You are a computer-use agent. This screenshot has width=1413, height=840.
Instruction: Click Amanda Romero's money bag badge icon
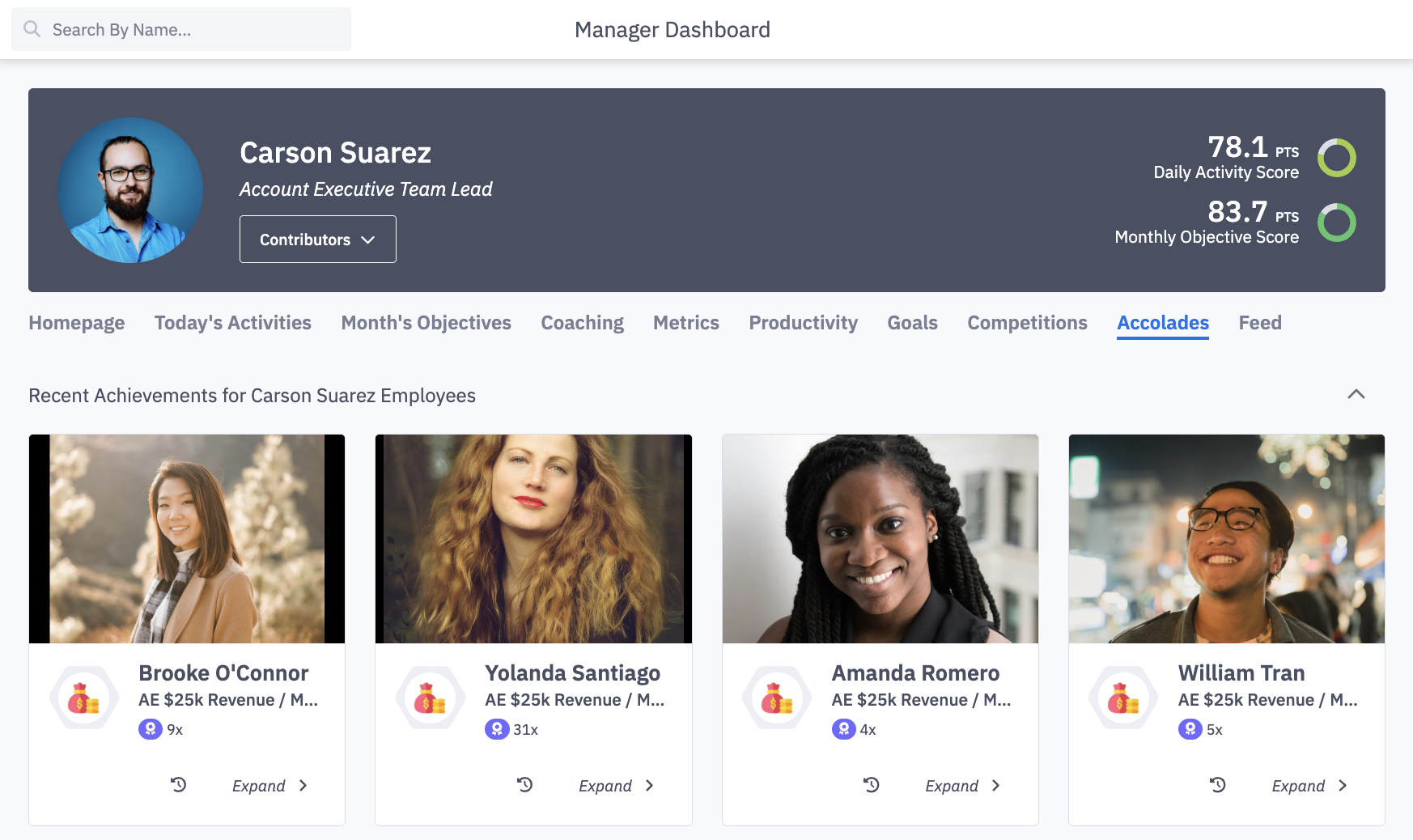pyautogui.click(x=777, y=698)
